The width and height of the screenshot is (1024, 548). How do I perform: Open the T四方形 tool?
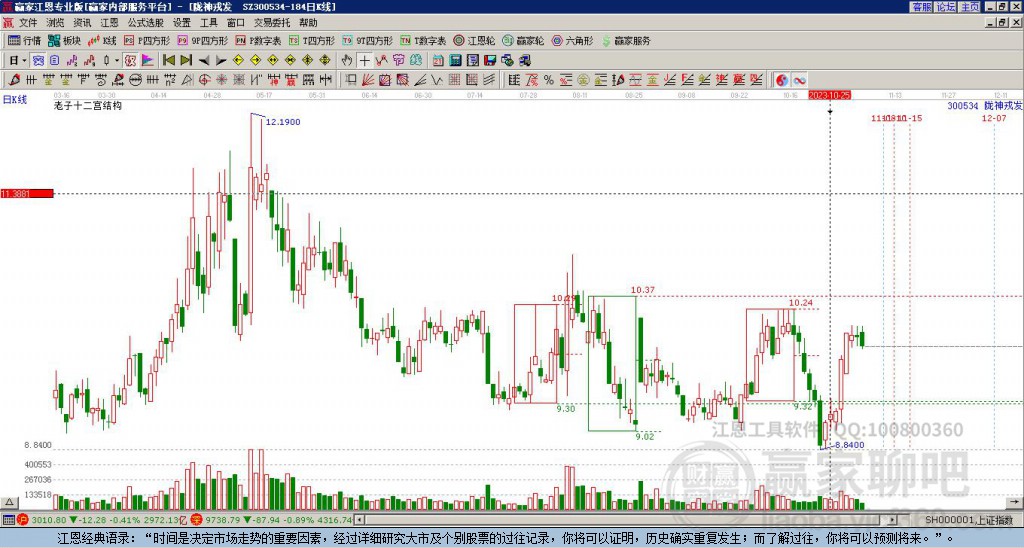click(x=312, y=40)
